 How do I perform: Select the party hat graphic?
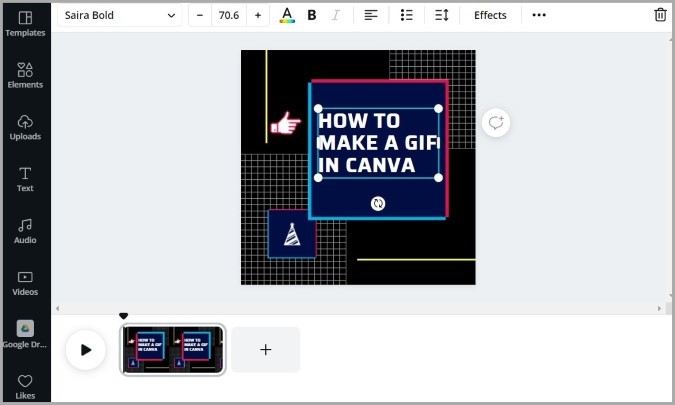pyautogui.click(x=292, y=235)
